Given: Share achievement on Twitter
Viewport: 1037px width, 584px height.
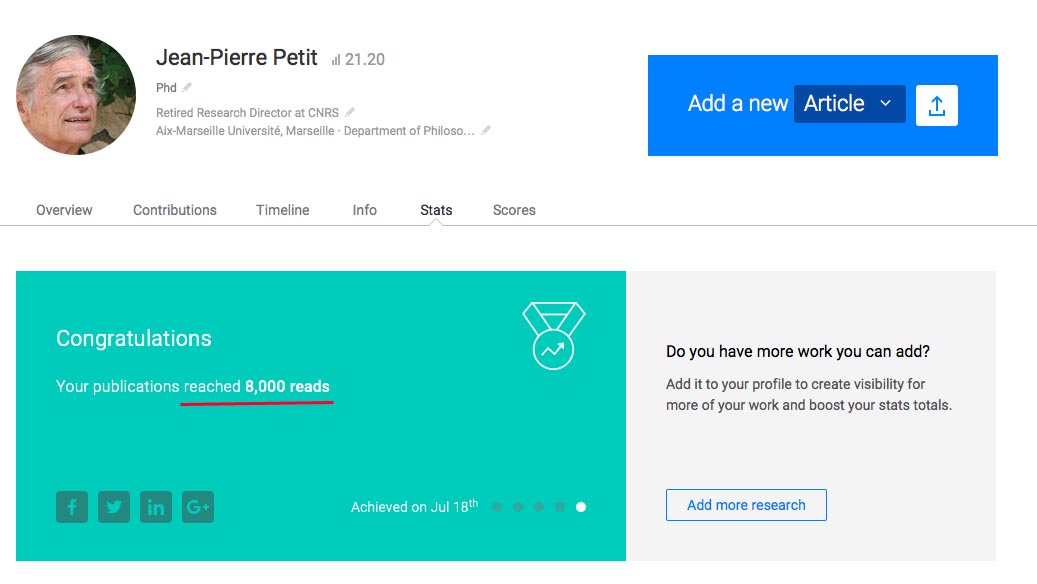Looking at the screenshot, I should coord(114,507).
